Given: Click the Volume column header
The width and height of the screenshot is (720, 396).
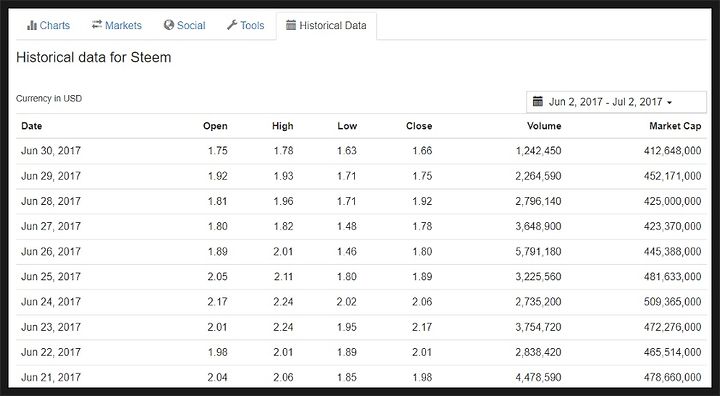Looking at the screenshot, I should (544, 126).
